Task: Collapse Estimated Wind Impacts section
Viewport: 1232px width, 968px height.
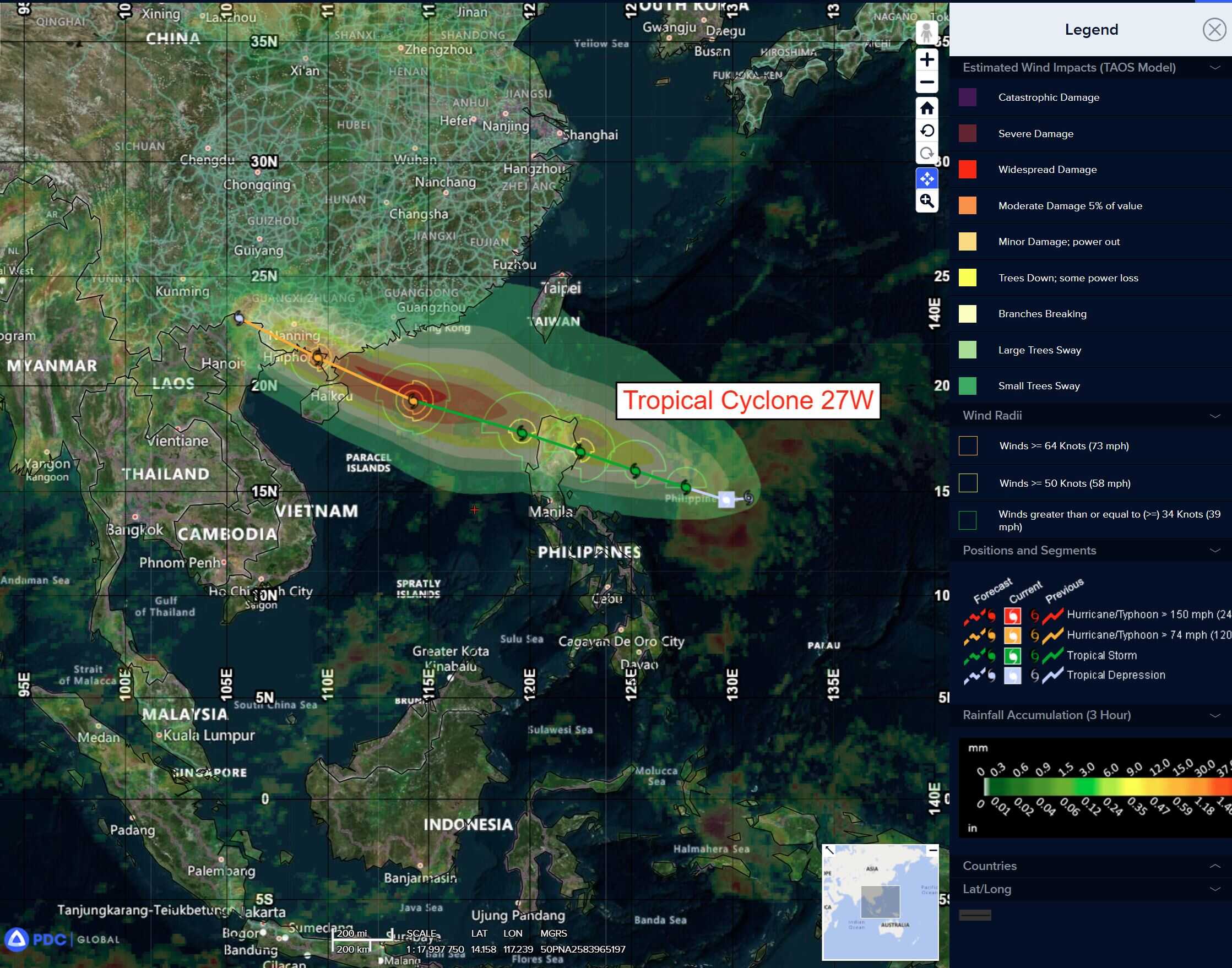Action: [1214, 67]
